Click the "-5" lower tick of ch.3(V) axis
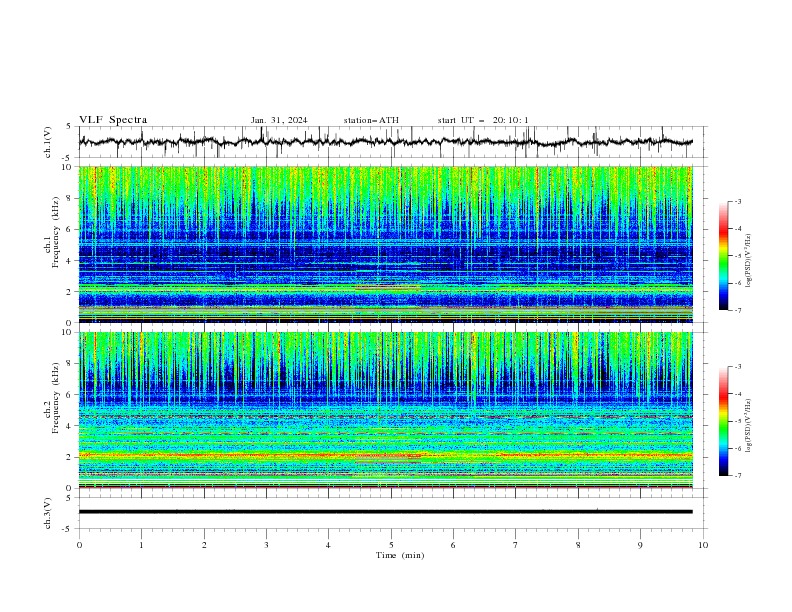 (68, 529)
